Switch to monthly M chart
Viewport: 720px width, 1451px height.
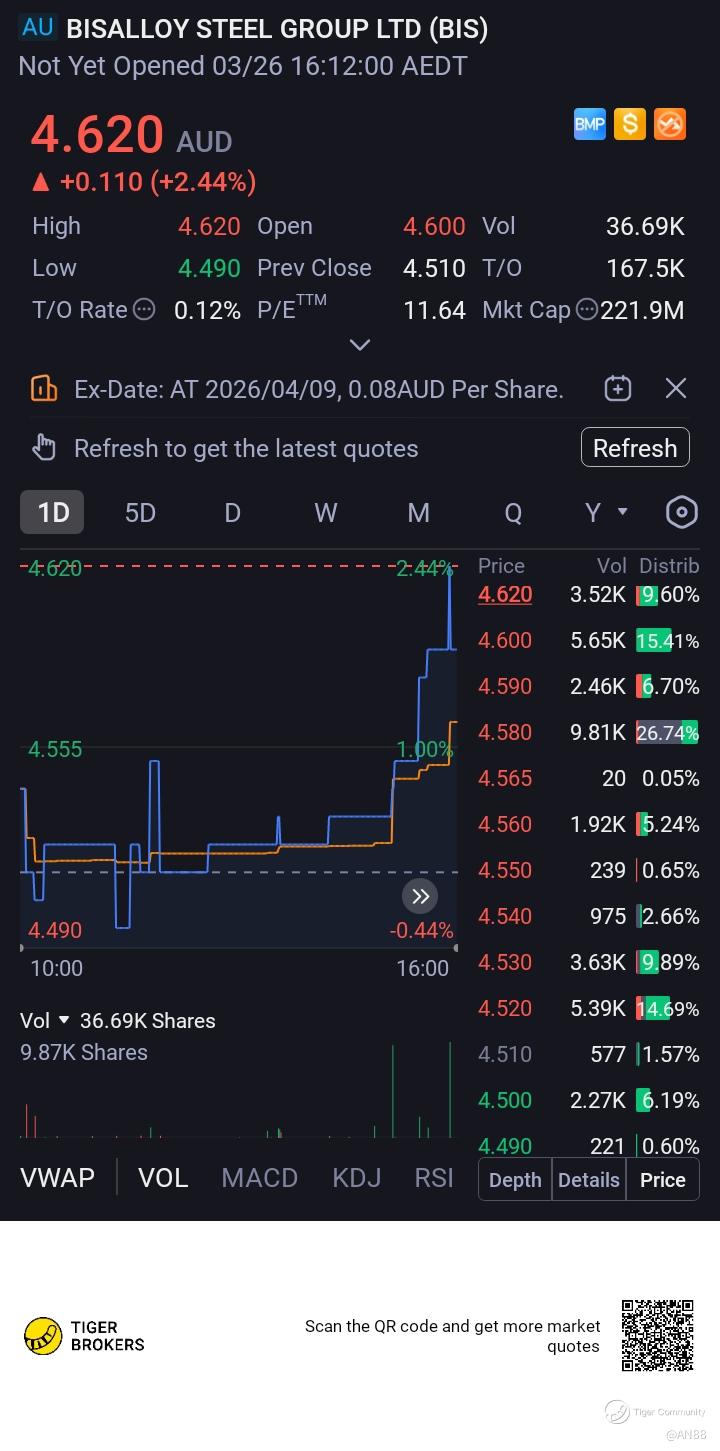click(418, 513)
